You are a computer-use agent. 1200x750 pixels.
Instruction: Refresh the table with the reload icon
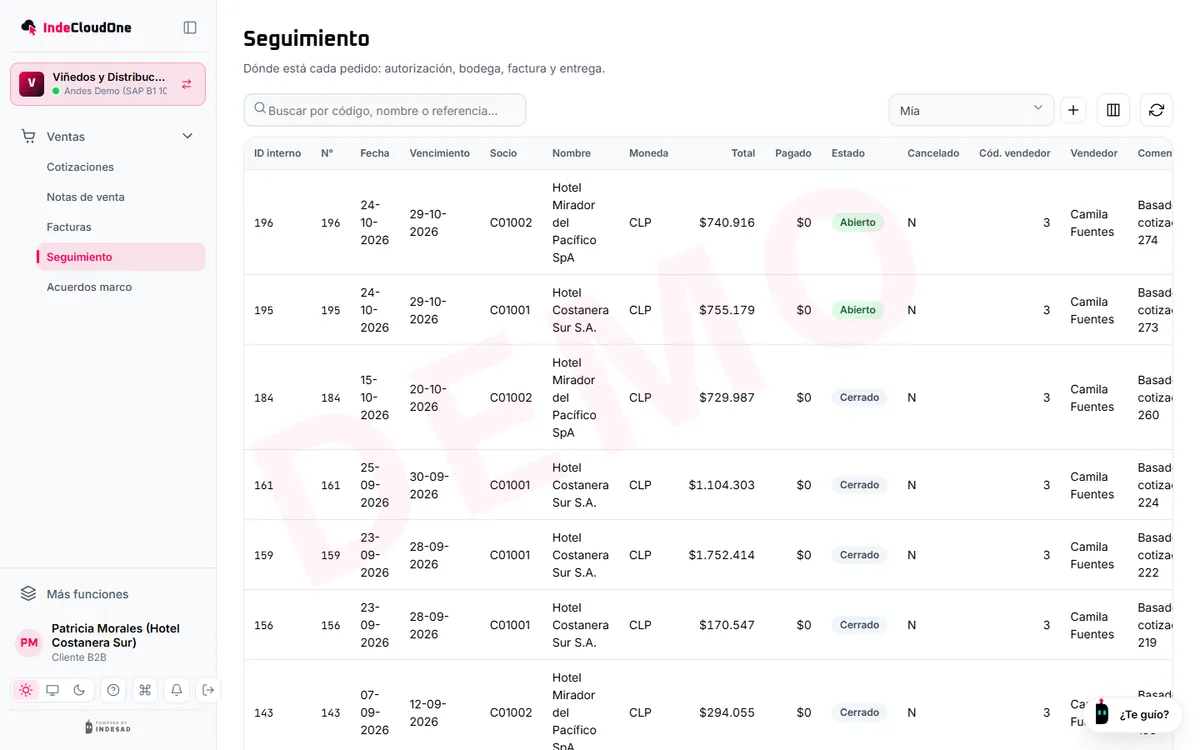coord(1156,110)
